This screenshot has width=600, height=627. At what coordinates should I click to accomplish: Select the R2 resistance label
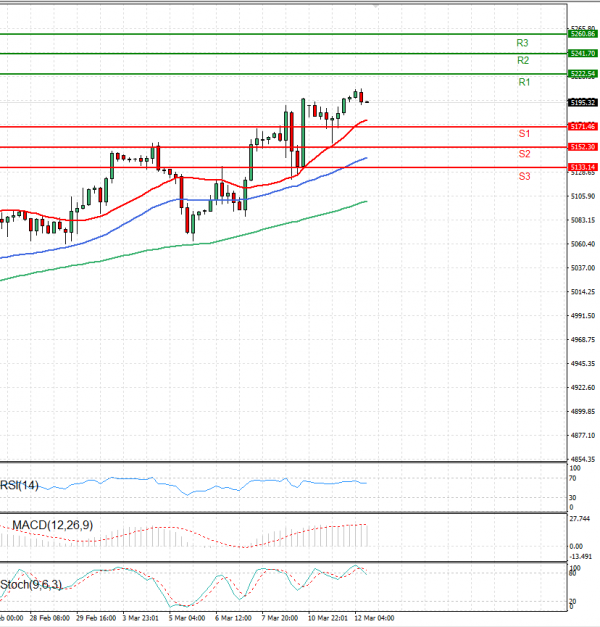(522, 61)
